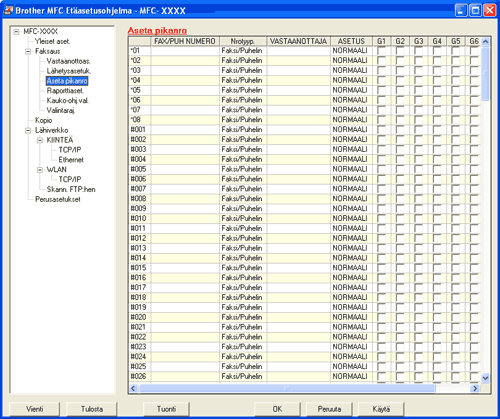
Task: Select the *08 row label
Action: point(140,120)
